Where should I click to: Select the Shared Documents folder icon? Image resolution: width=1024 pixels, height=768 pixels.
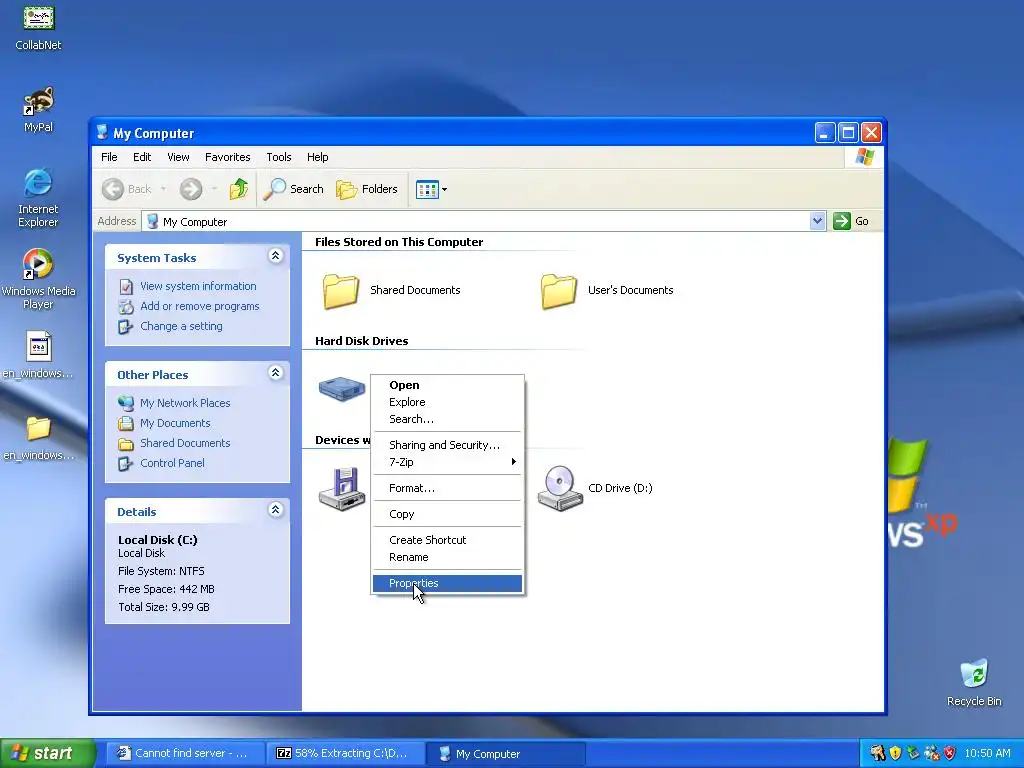[340, 291]
